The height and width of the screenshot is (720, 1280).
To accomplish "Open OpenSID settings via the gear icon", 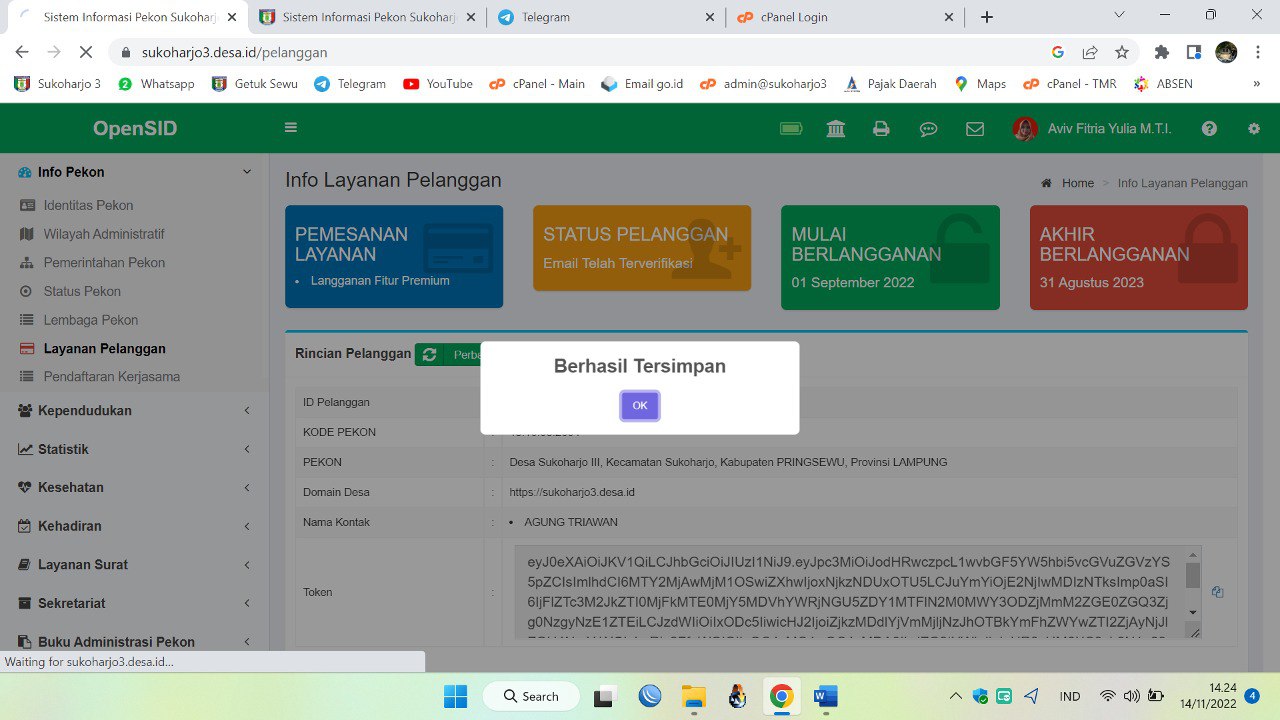I will coord(1252,127).
